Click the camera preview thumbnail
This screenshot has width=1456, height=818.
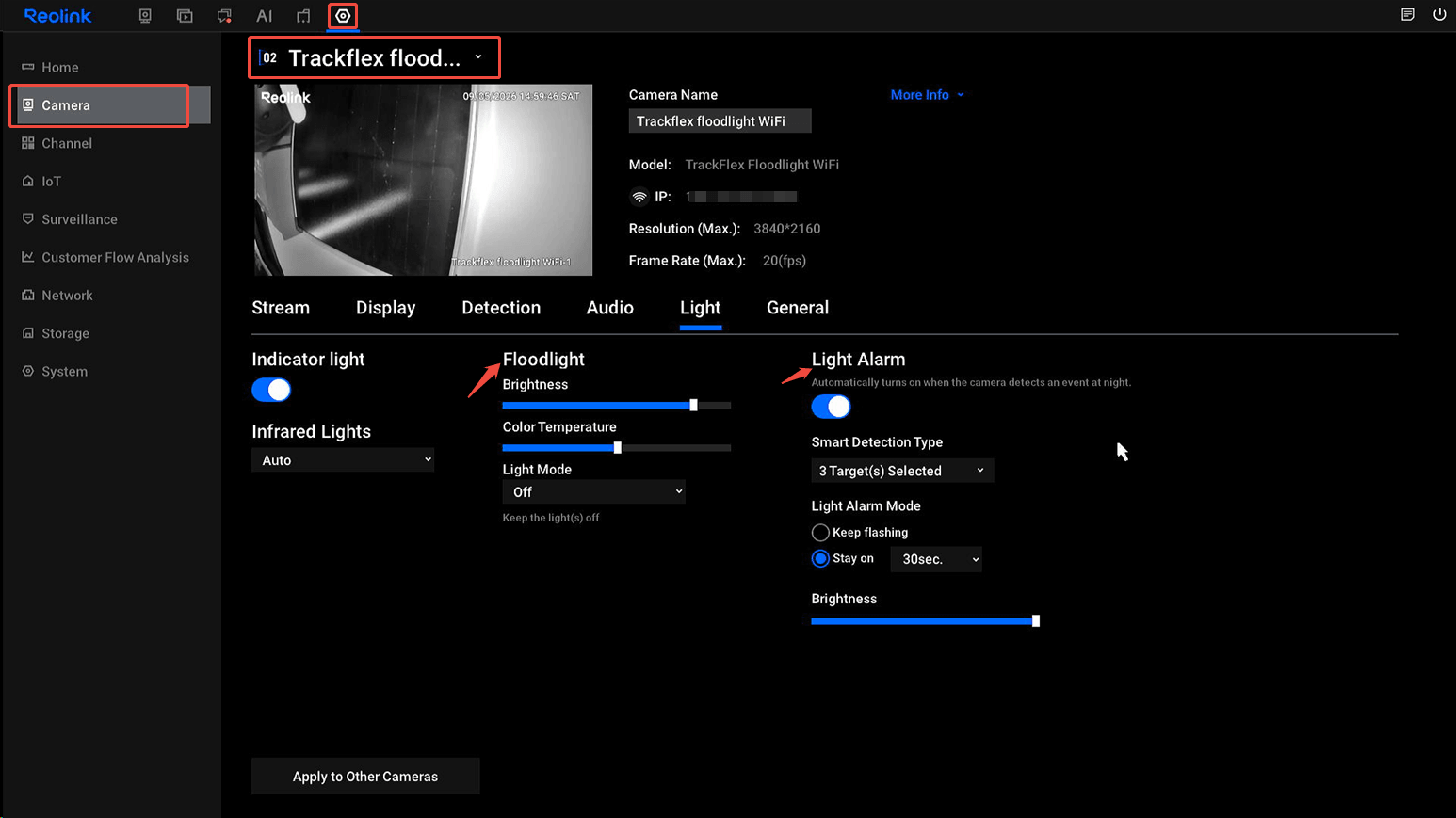click(423, 180)
